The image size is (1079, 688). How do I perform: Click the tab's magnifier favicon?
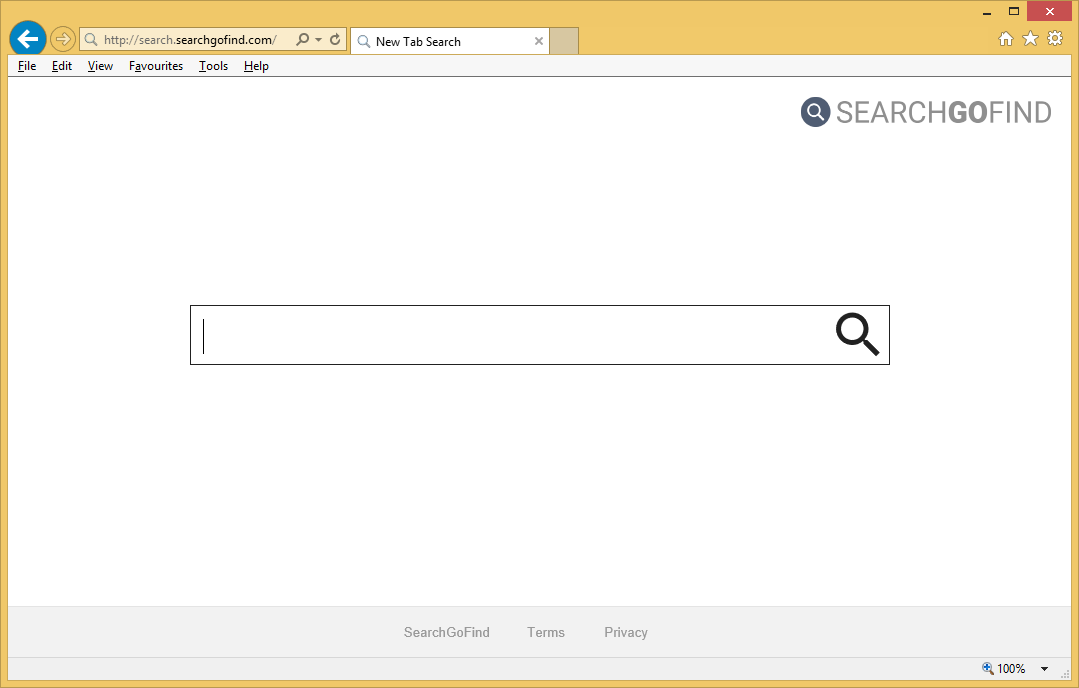364,41
